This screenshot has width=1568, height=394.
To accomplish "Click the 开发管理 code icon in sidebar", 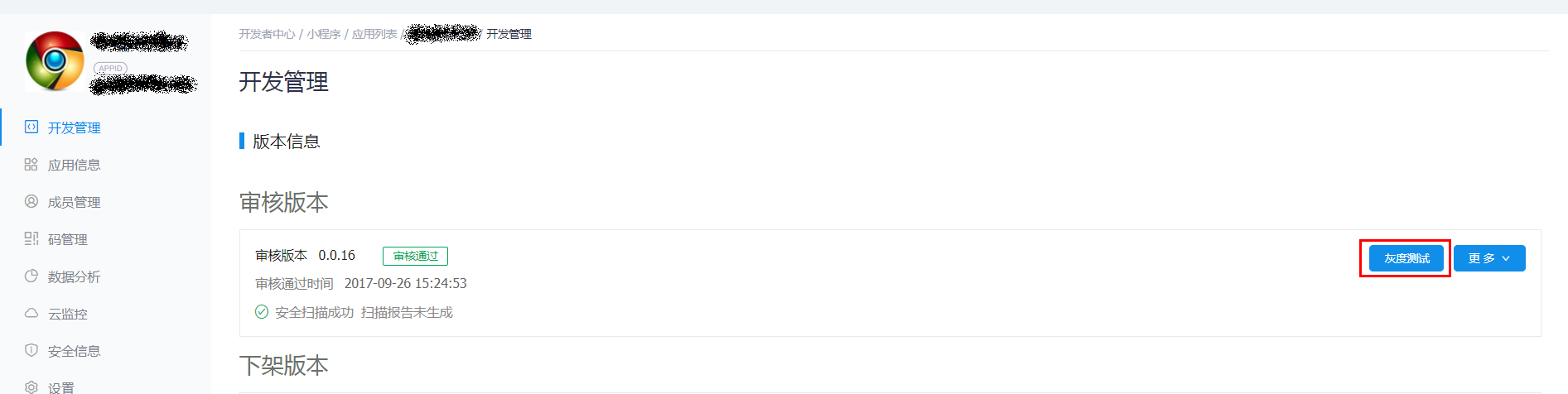I will click(x=31, y=127).
